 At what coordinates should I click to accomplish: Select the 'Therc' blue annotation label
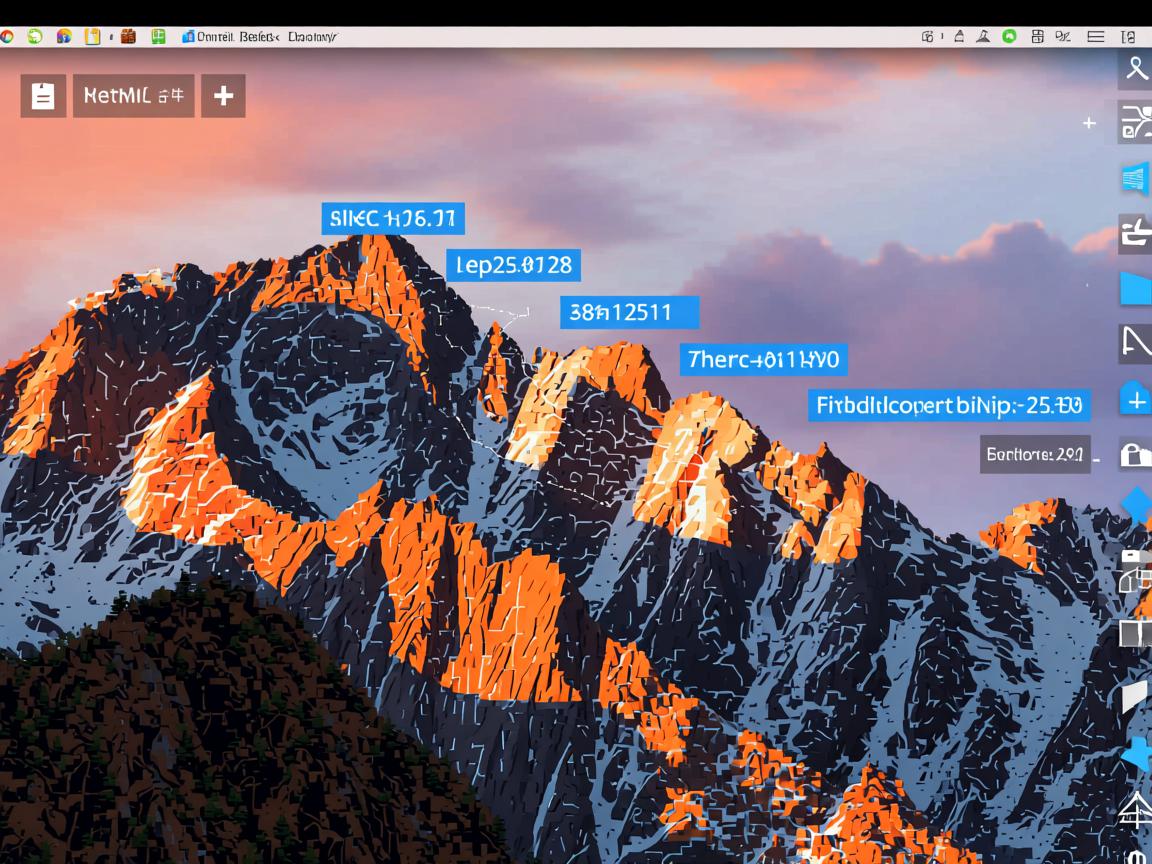[764, 359]
